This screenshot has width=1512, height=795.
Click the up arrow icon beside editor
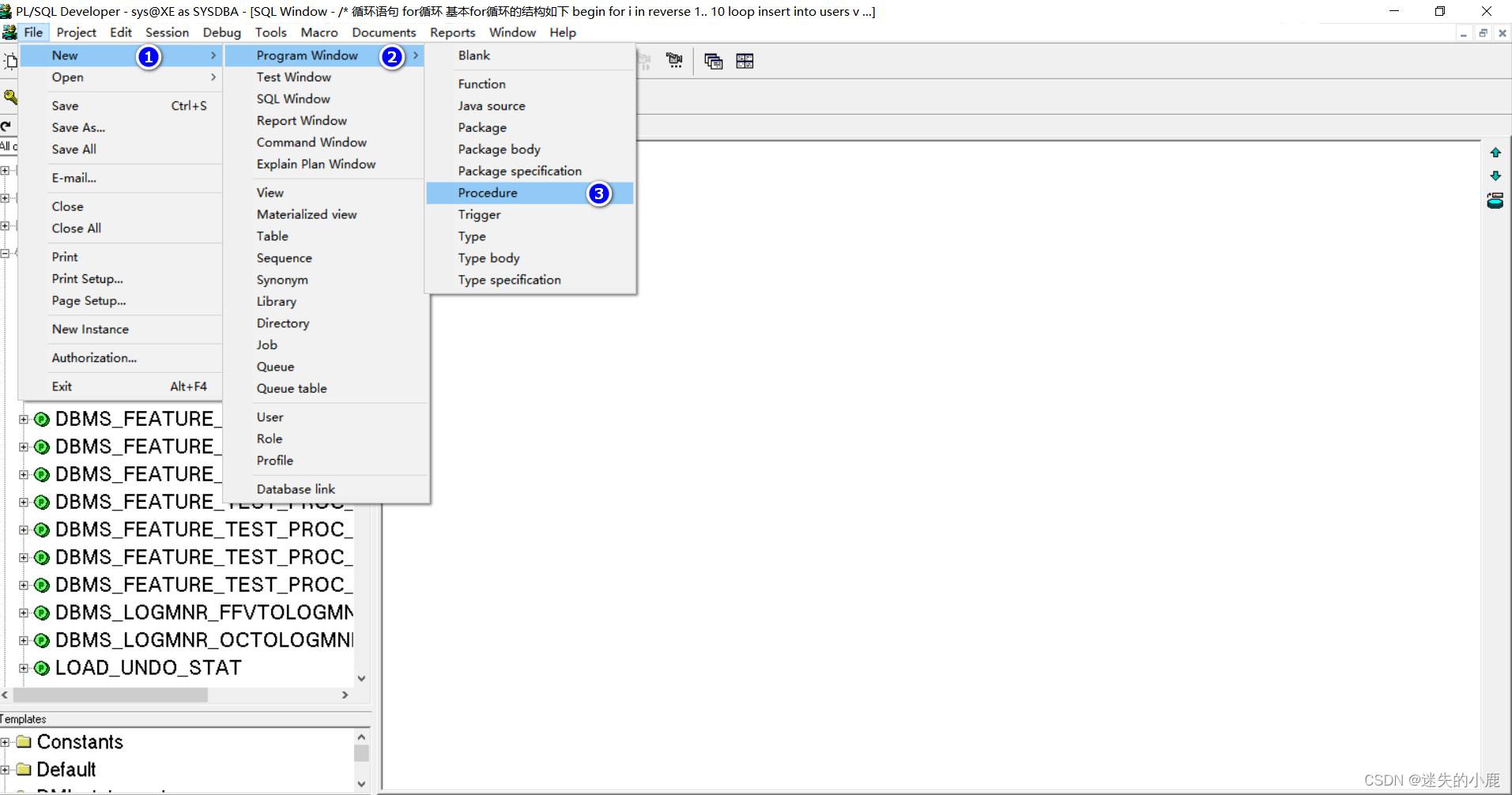(1495, 153)
